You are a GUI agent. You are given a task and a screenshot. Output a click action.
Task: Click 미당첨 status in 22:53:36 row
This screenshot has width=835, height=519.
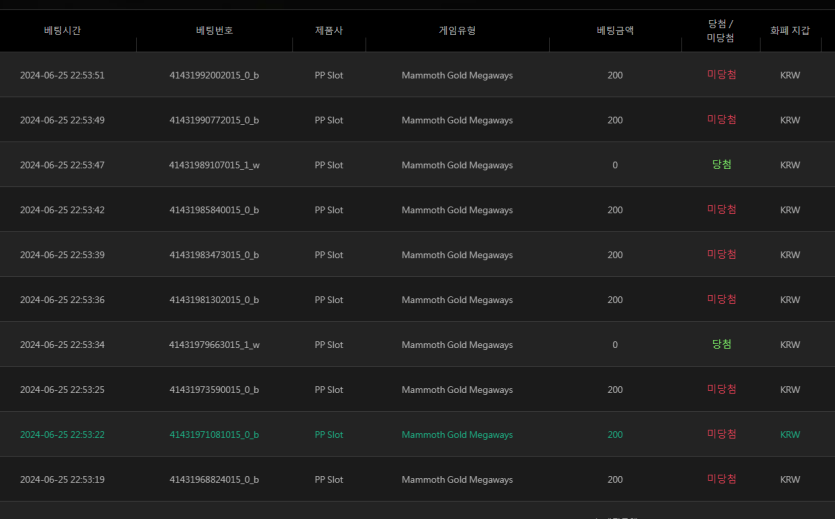(722, 299)
